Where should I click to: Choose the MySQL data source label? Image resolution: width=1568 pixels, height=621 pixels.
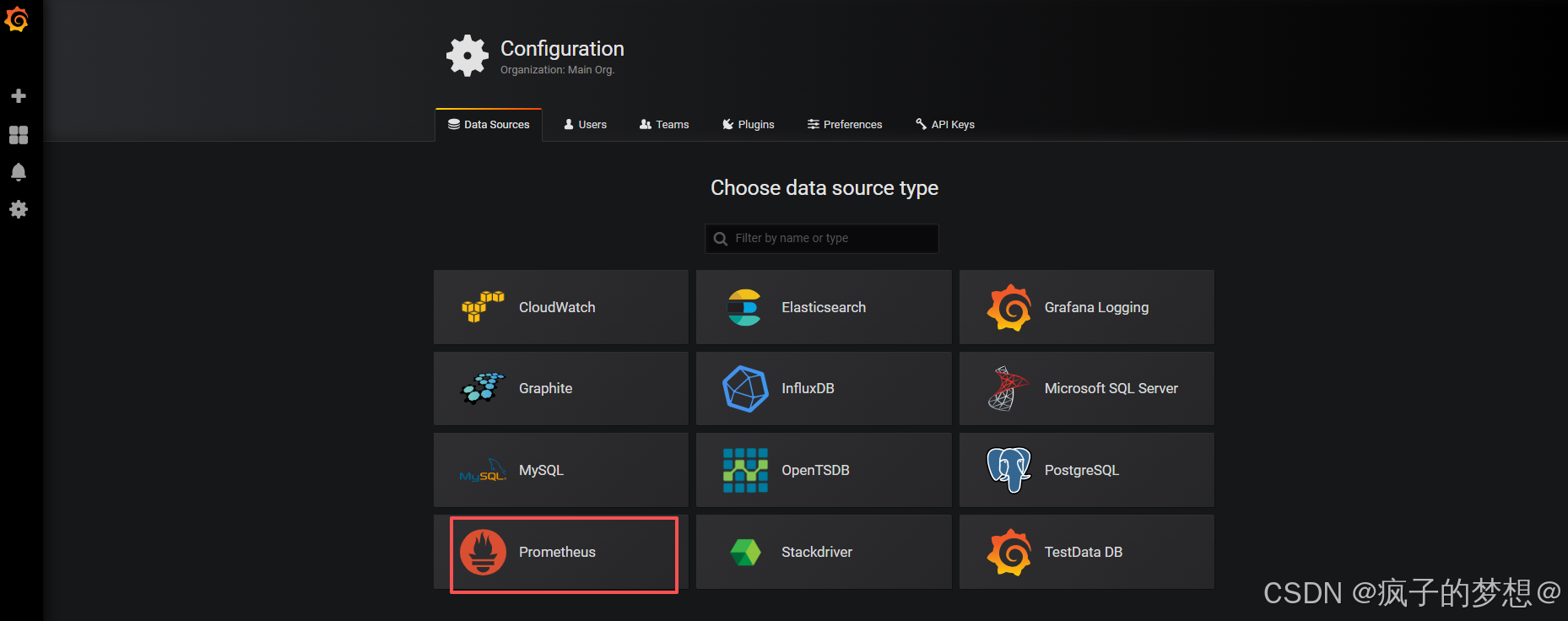pos(541,471)
